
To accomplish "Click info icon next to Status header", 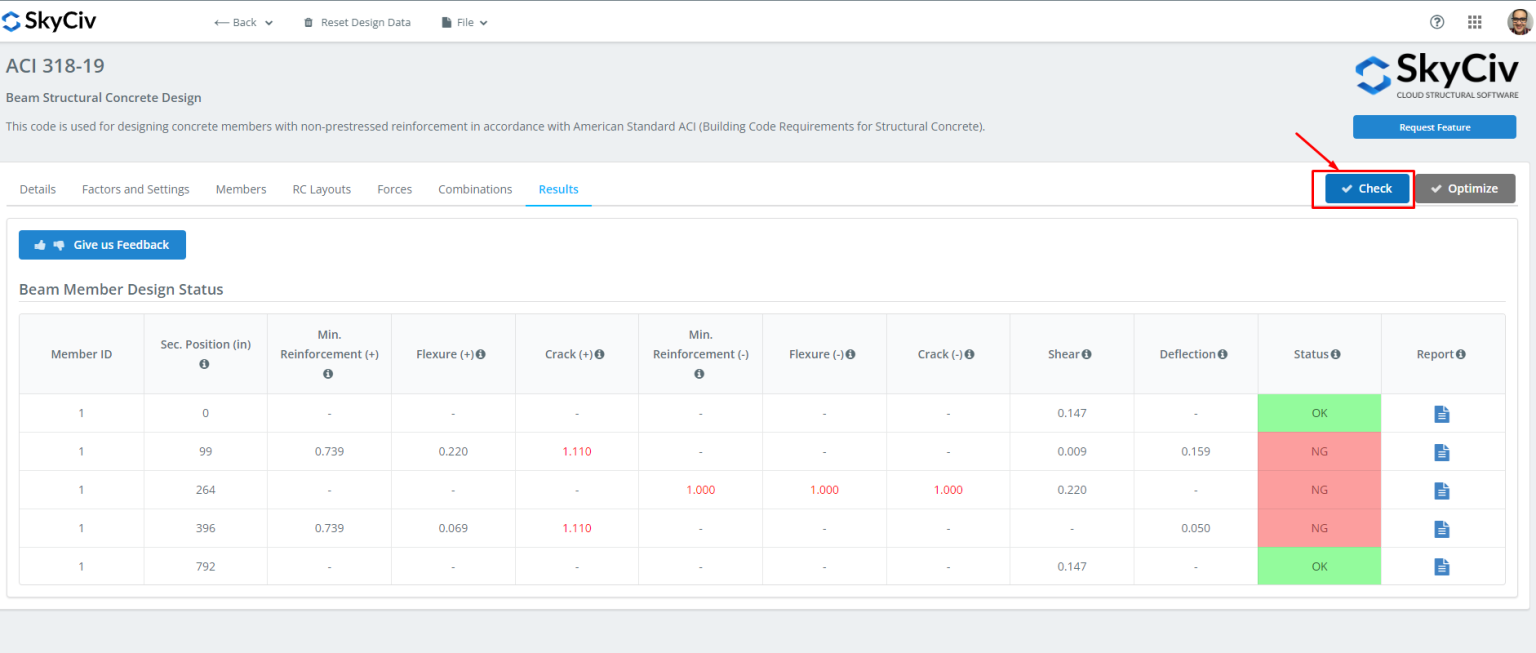I will 1336,354.
